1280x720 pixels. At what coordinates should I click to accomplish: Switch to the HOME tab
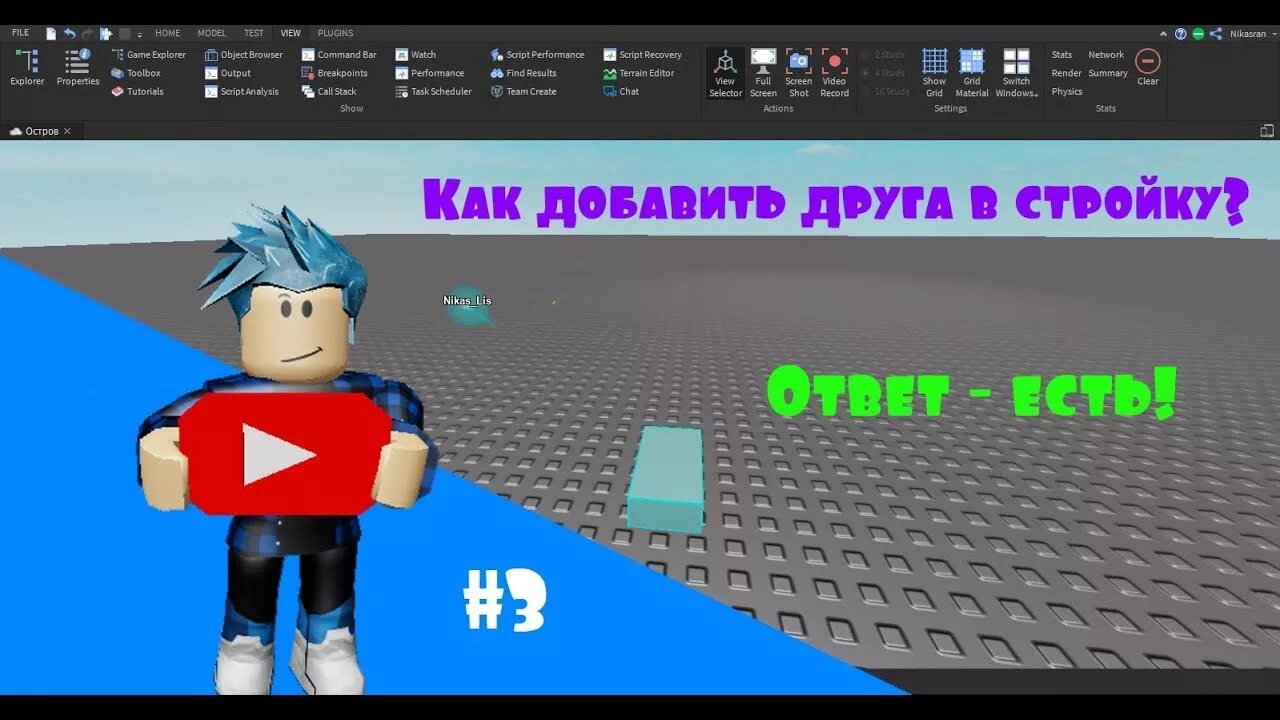pos(167,33)
